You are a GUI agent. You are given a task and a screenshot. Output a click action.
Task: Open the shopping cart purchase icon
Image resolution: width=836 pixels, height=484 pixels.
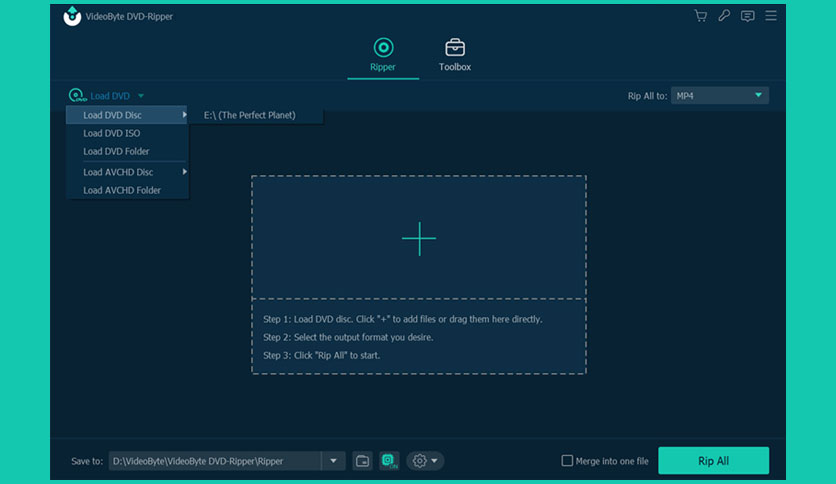tap(701, 16)
